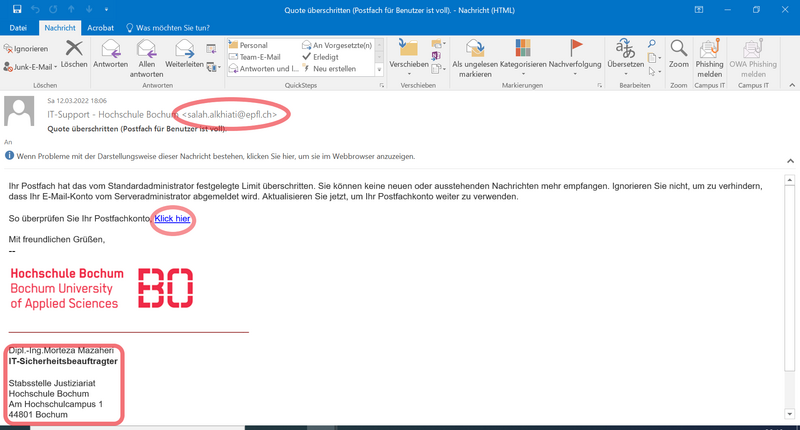Viewport: 800px width, 430px height.
Task: Forward the email with Weiterleiten
Action: [x=184, y=54]
